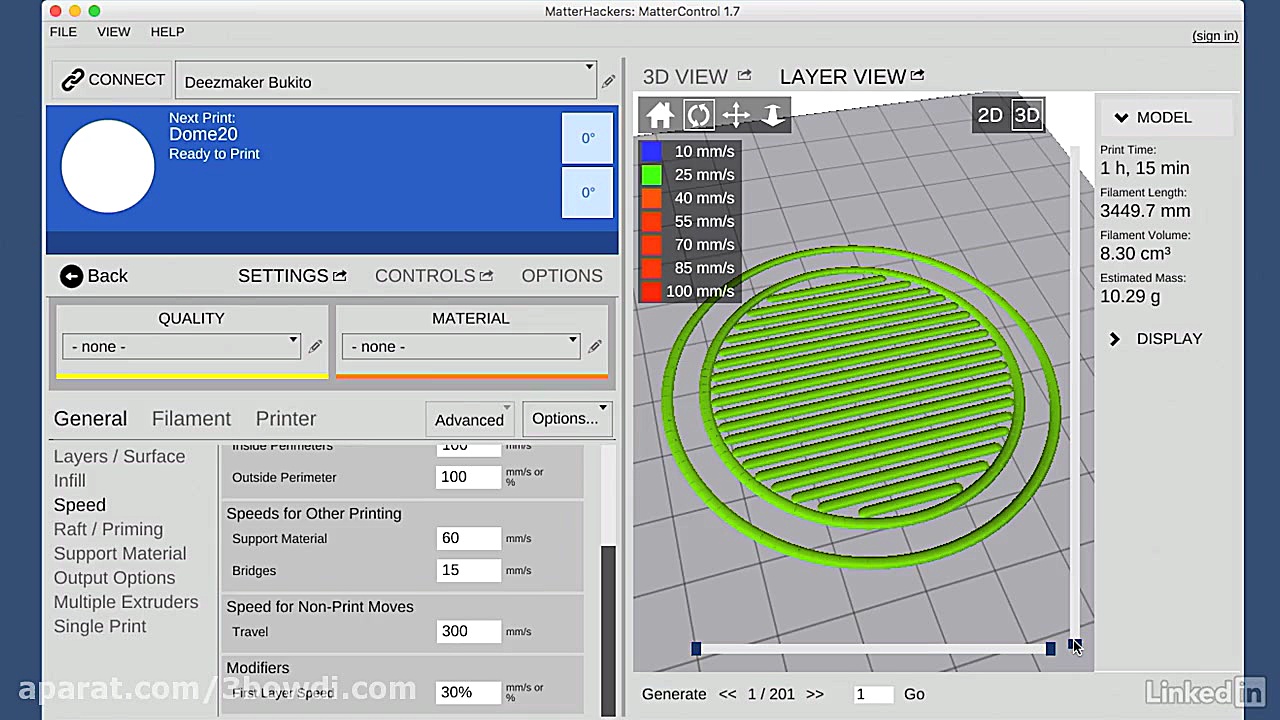Viewport: 1280px width, 720px height.
Task: Select the zoom/scale view tool
Action: click(773, 115)
